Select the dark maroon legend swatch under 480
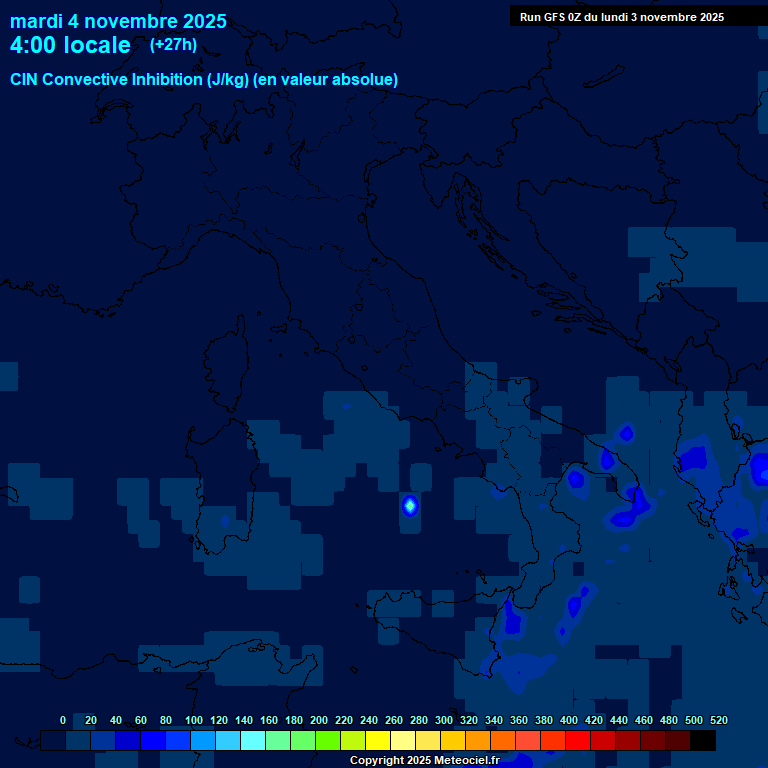The image size is (768, 768). tap(678, 741)
